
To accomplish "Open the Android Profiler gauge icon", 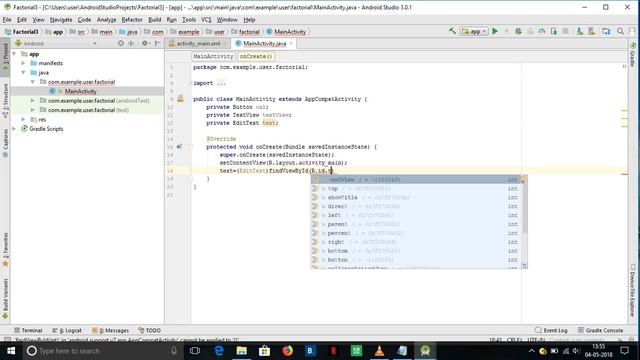I will pyautogui.click(x=542, y=31).
